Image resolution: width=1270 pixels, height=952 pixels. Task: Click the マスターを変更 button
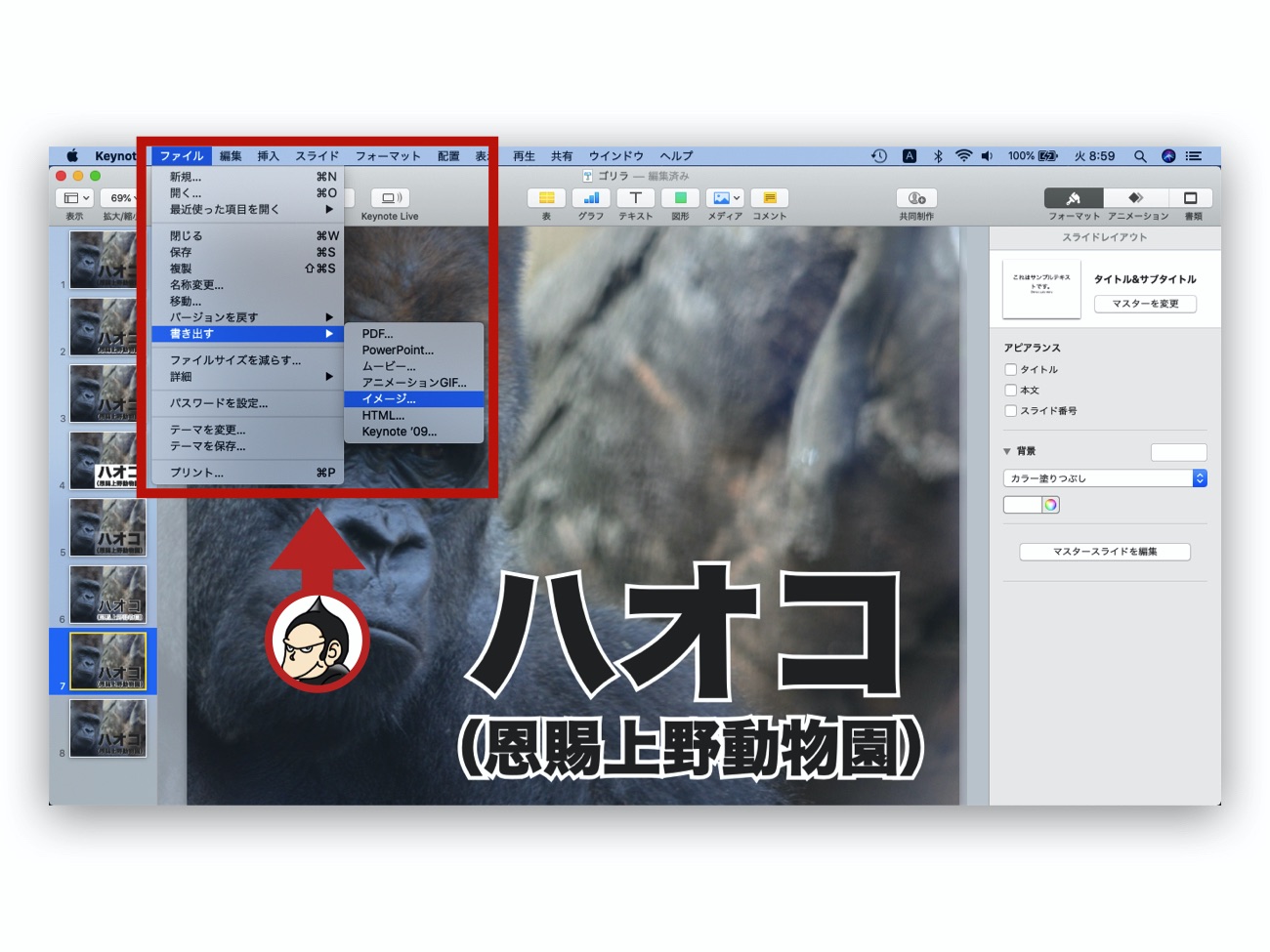click(x=1145, y=304)
